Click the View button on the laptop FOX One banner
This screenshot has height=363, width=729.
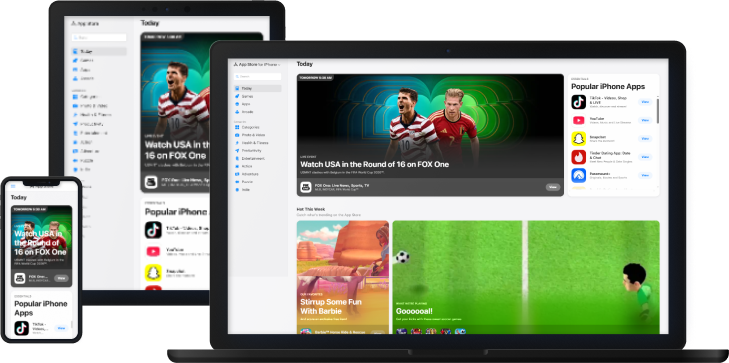click(x=553, y=187)
